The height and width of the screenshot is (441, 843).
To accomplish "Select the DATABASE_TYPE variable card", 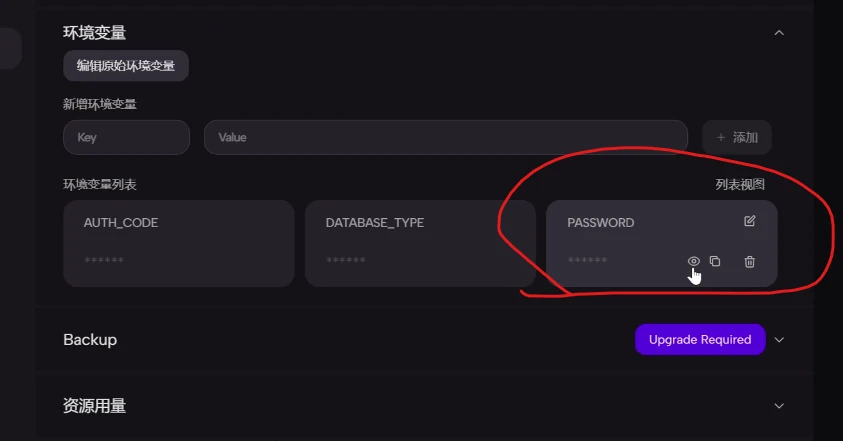I will (x=420, y=243).
